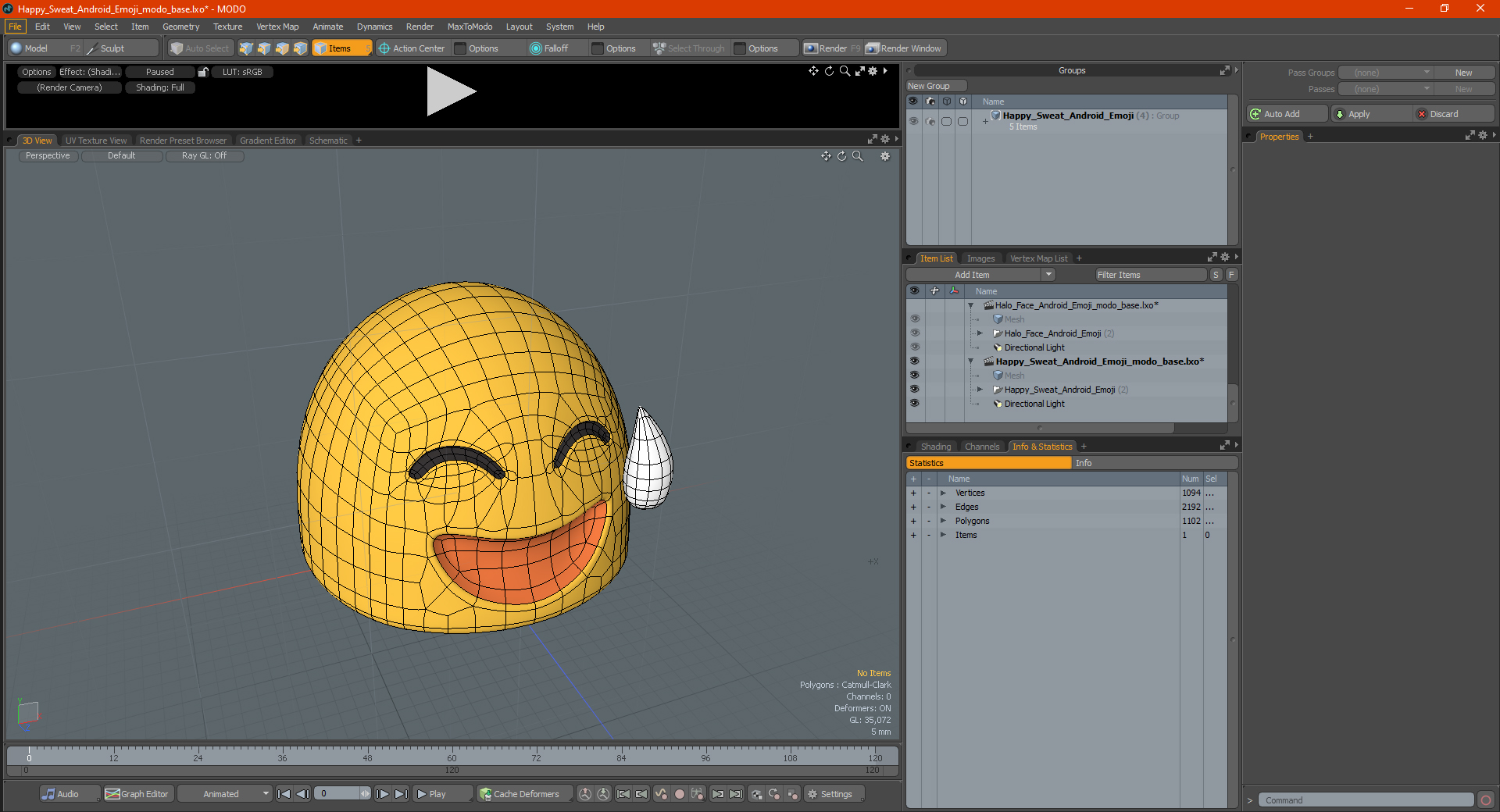Screen dimensions: 1500x812
Task: Toggle Options checkbox next to Falloff
Action: click(x=598, y=48)
